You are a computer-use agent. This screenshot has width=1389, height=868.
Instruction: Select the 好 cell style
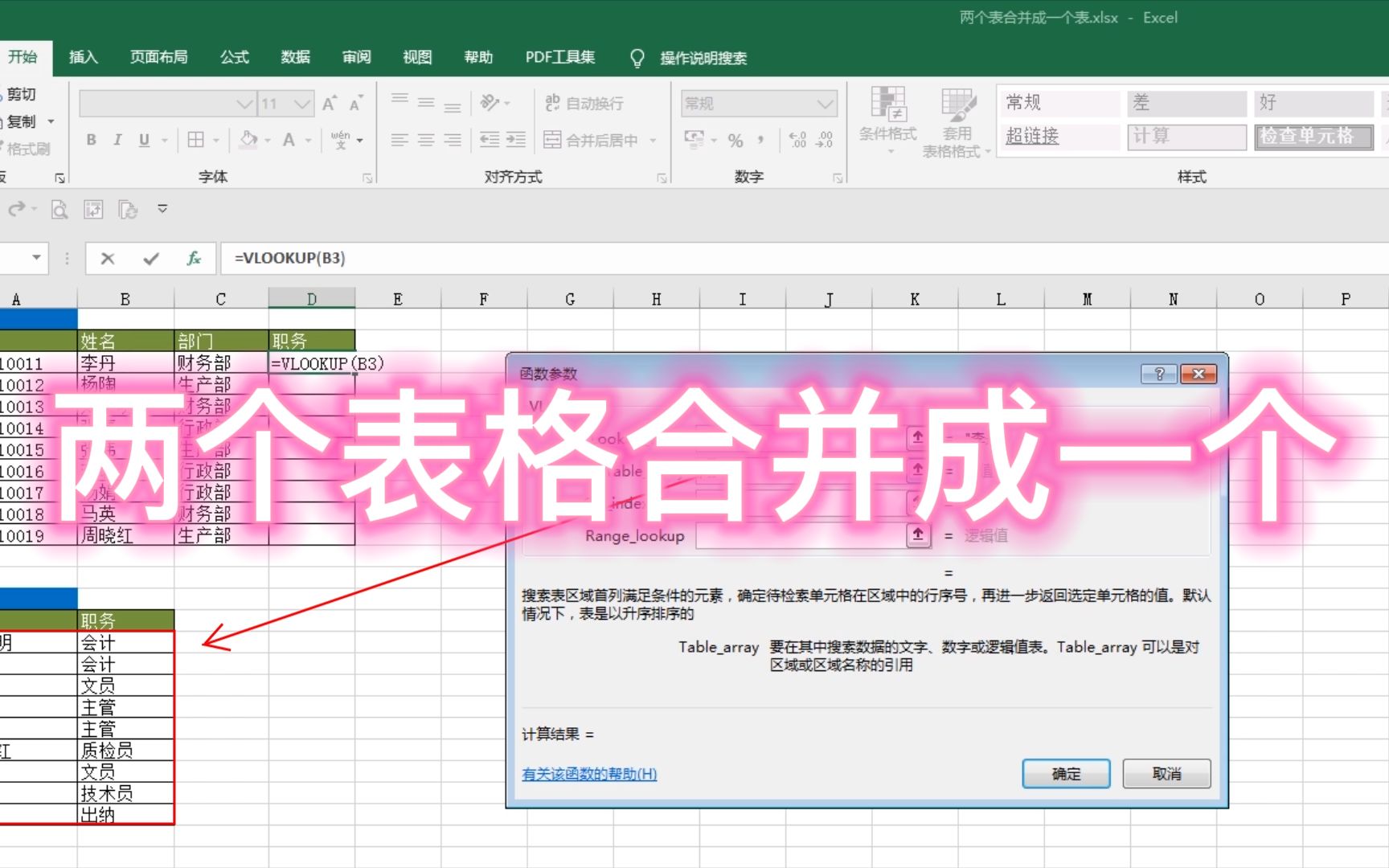click(1313, 103)
